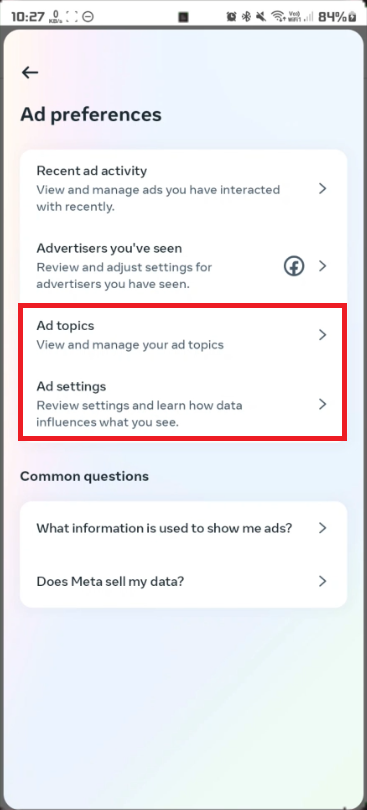Tap the 10:27 clock in status bar
The image size is (367, 810).
pos(27,17)
